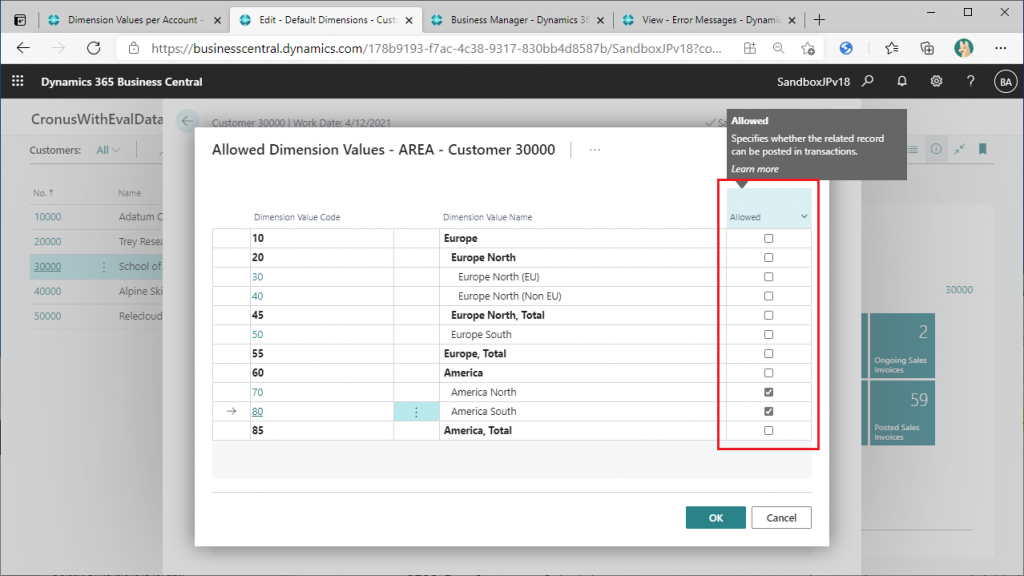Switch to Edit - Default Dimensions tab
The height and width of the screenshot is (576, 1024).
[328, 20]
